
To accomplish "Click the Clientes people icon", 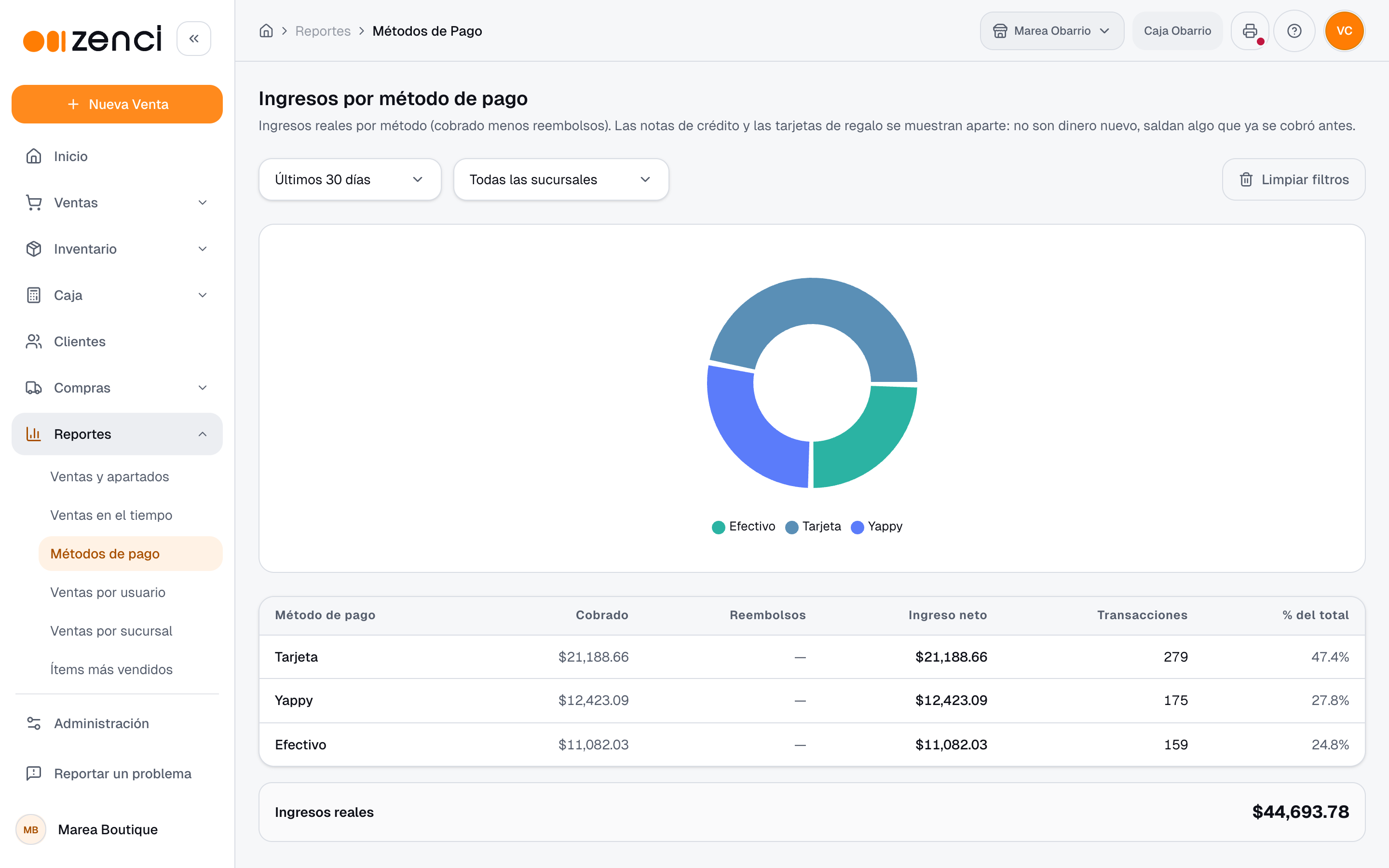I will point(34,341).
